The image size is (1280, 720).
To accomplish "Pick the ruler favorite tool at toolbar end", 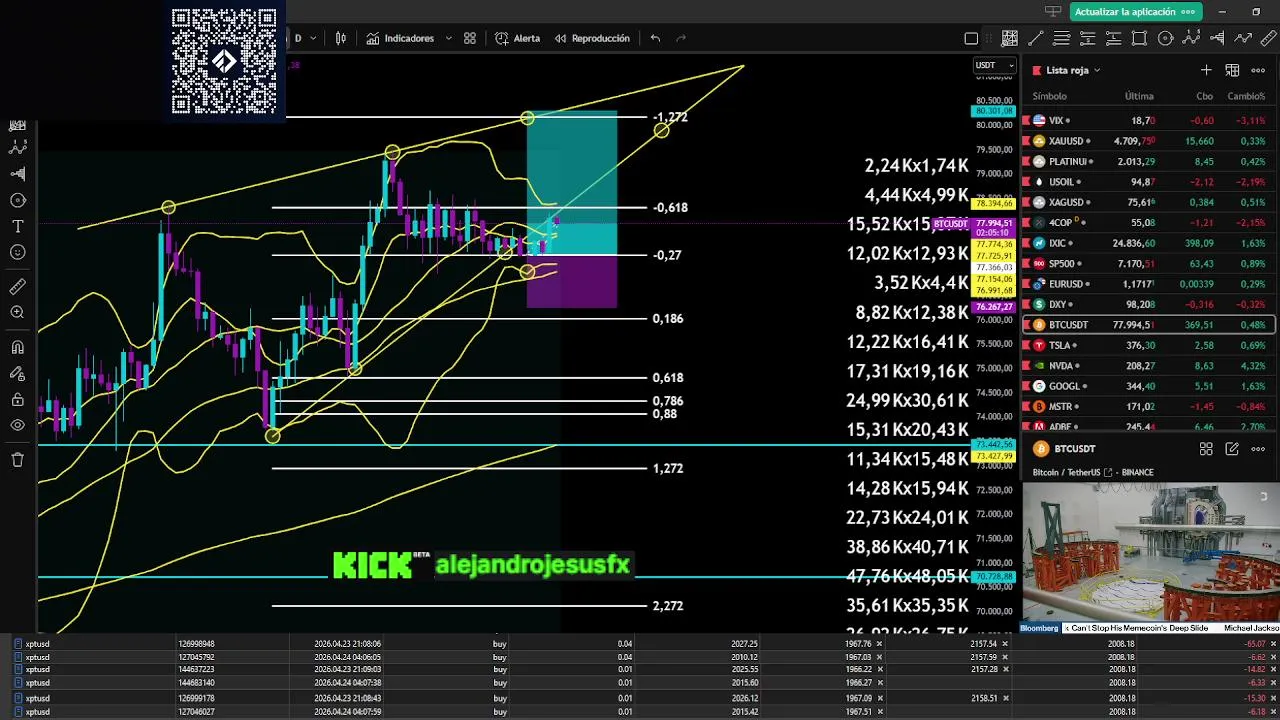I will pos(1269,38).
